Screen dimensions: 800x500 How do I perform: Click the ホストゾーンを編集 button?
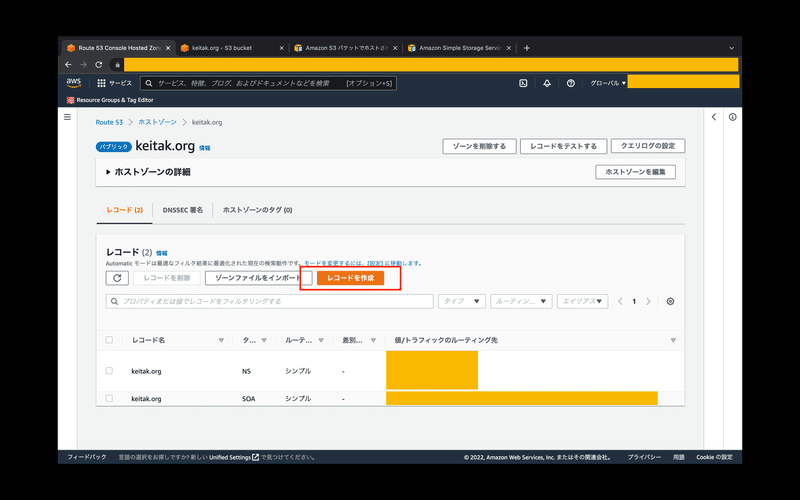tap(635, 172)
